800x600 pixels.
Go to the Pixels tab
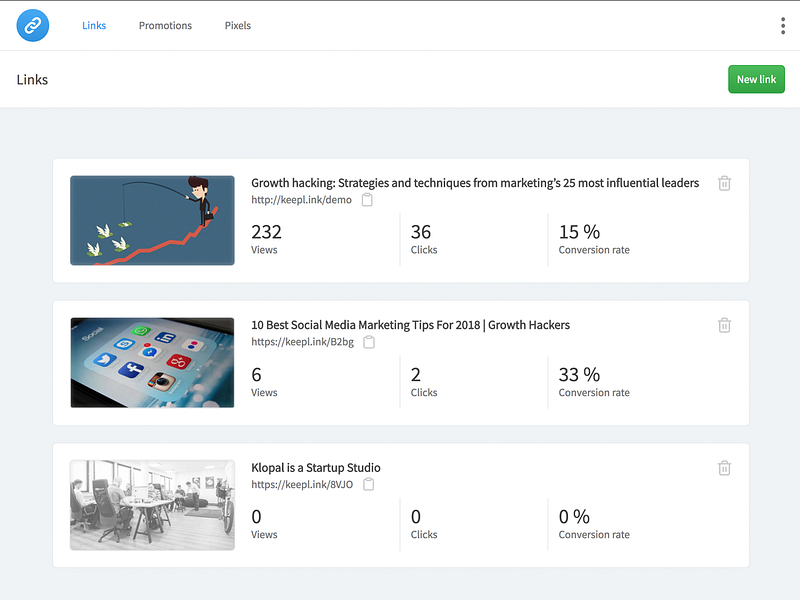(238, 26)
